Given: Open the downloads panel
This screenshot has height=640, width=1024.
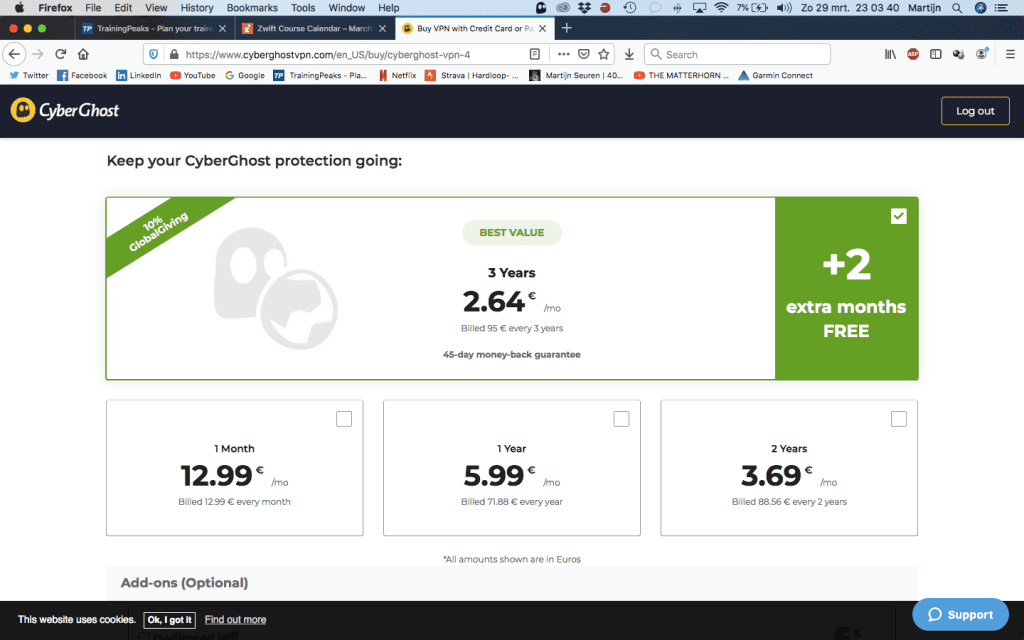Looking at the screenshot, I should click(629, 54).
